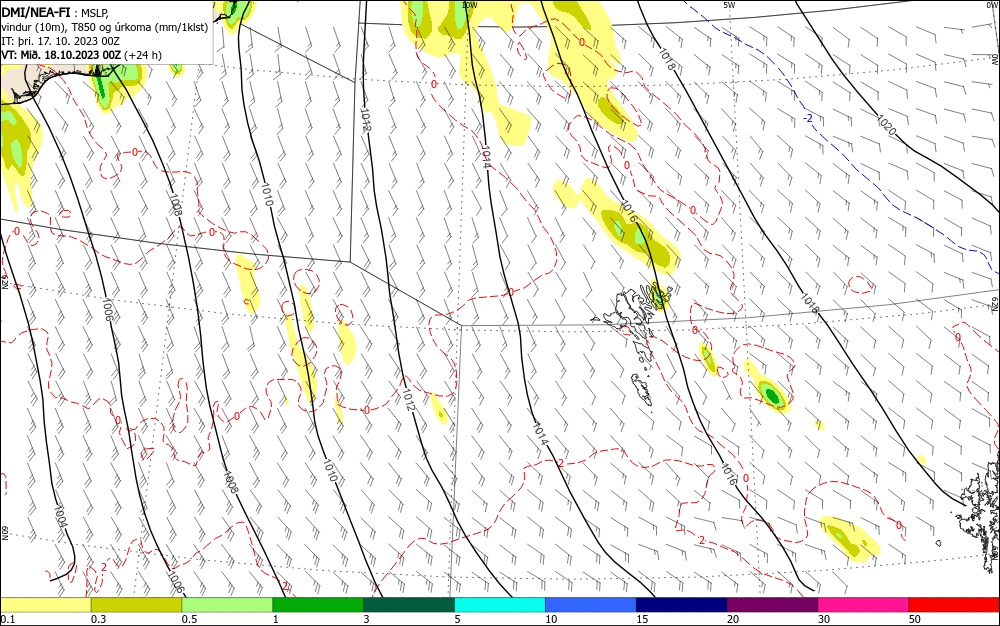Click the '10W' longitude label

pos(469,5)
